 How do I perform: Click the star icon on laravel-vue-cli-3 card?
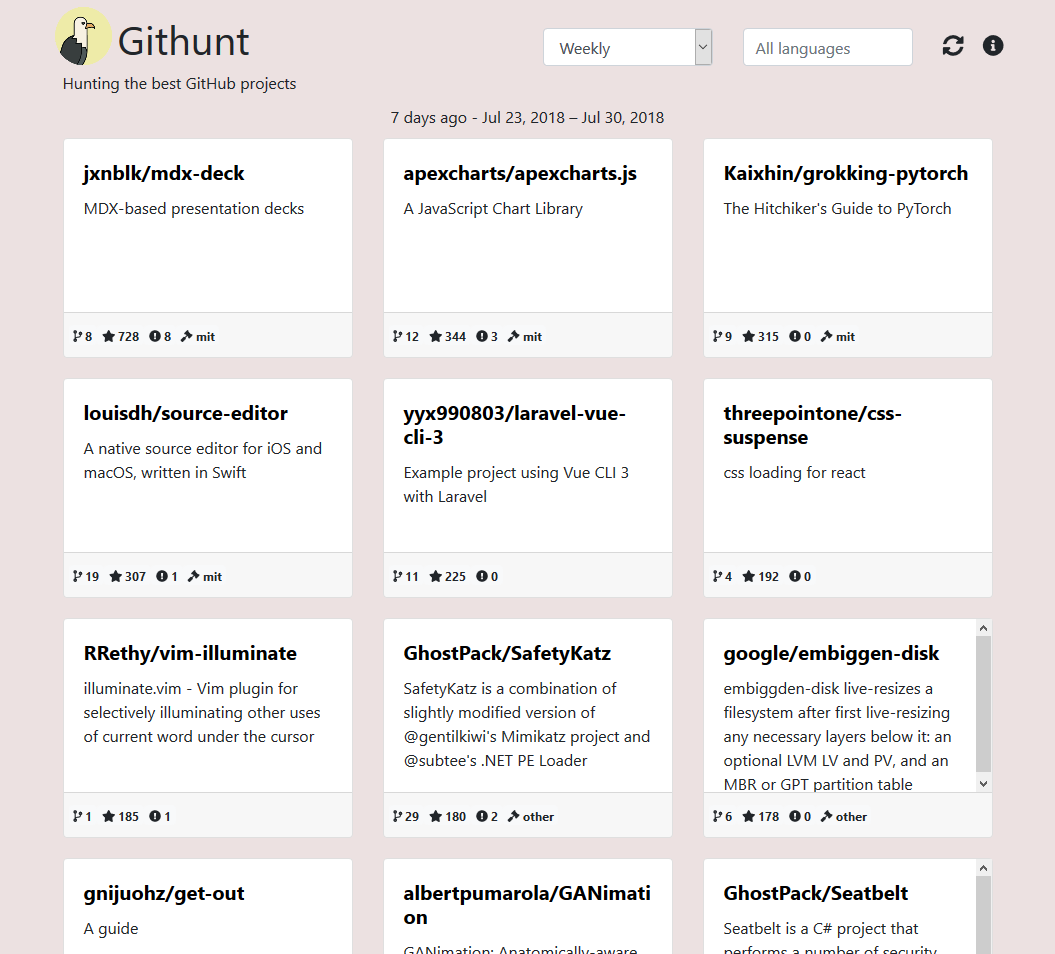(435, 577)
